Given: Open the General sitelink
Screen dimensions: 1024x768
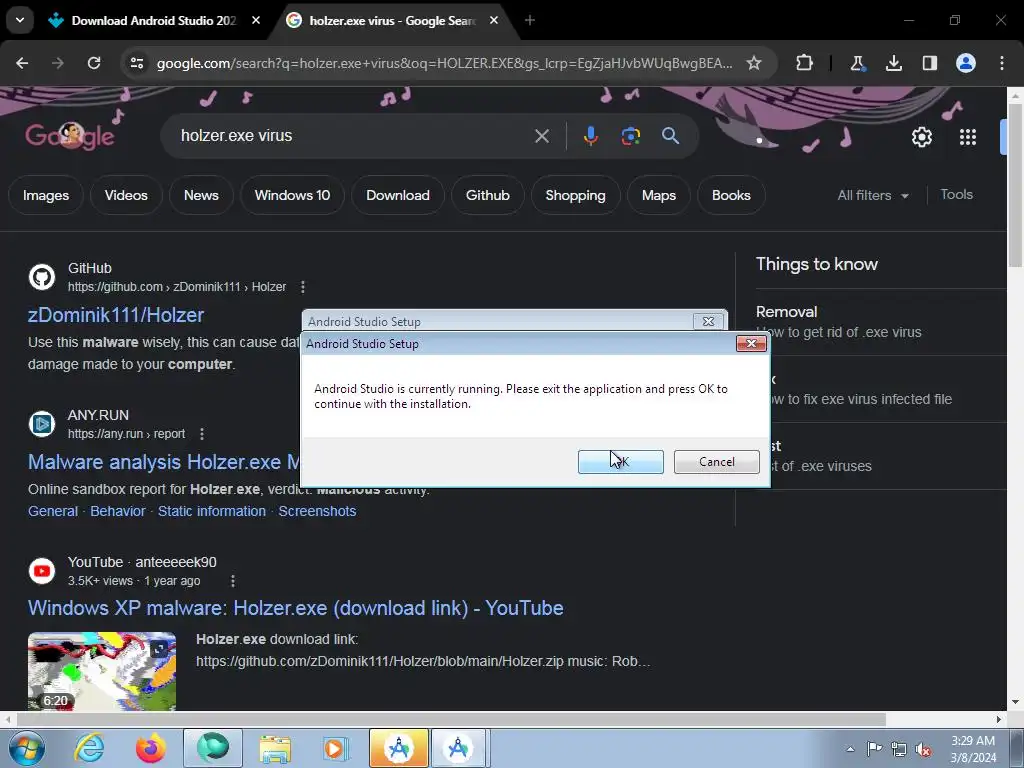Looking at the screenshot, I should [52, 511].
